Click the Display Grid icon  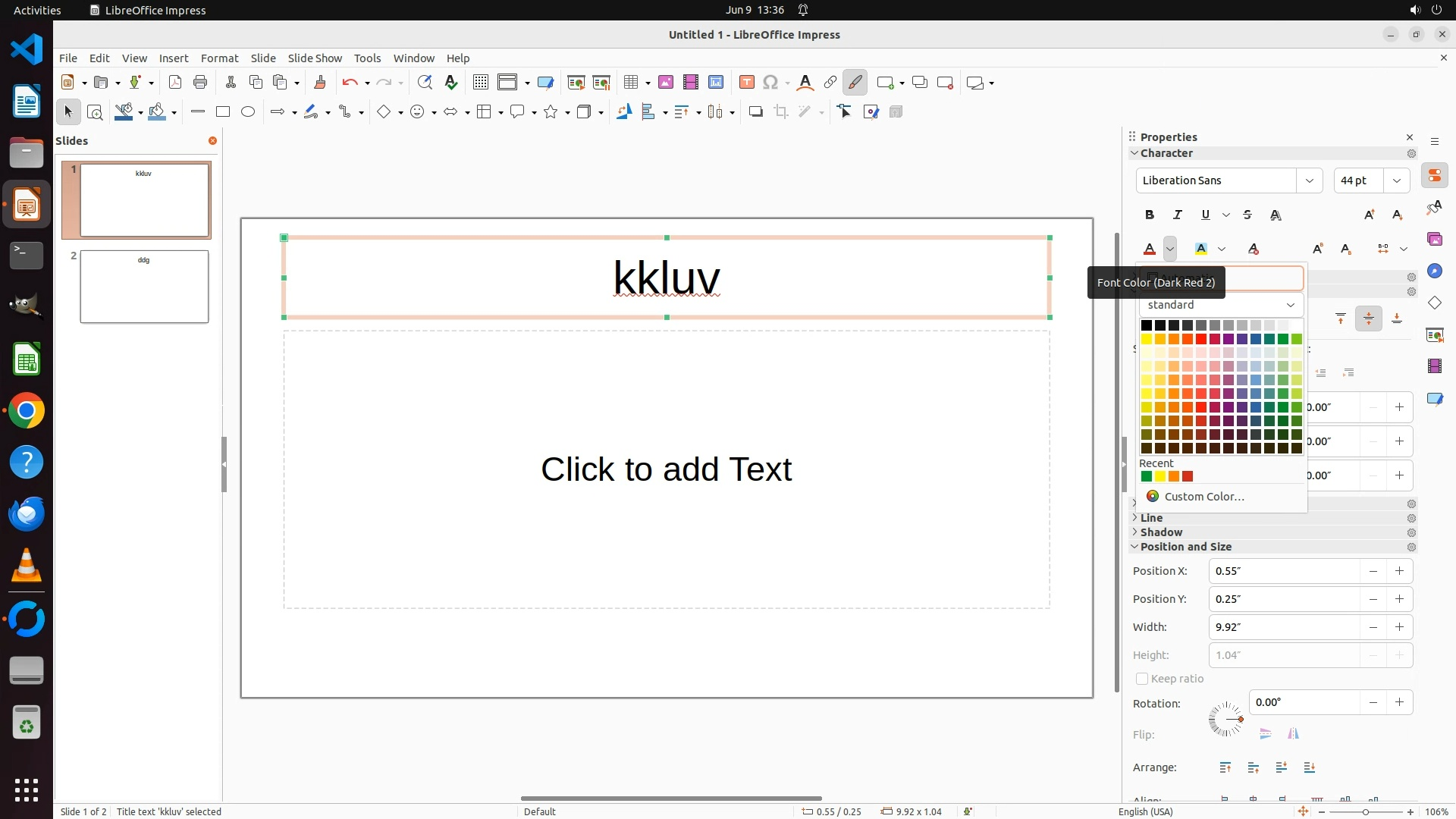click(x=480, y=83)
